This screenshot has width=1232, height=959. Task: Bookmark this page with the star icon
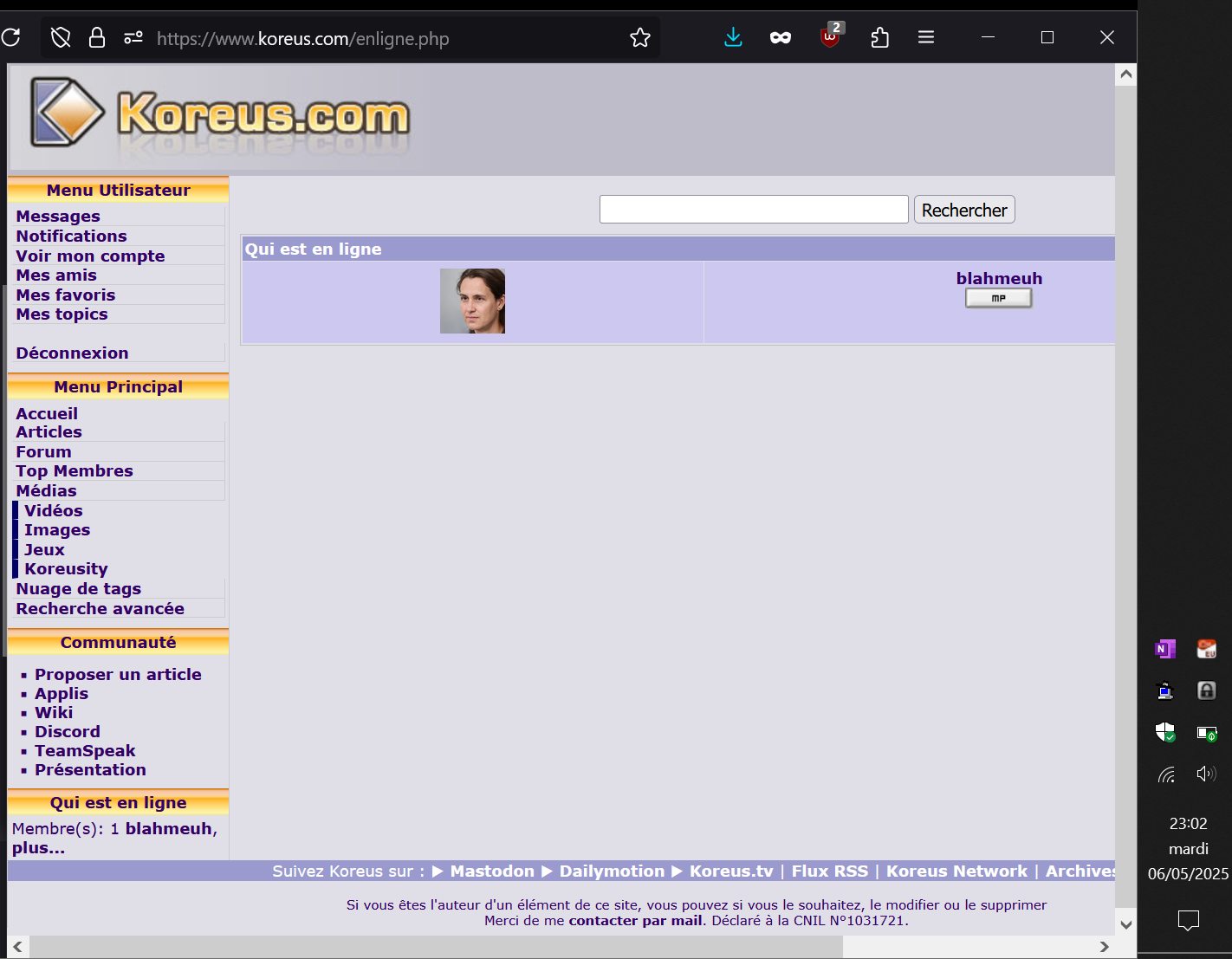point(640,37)
